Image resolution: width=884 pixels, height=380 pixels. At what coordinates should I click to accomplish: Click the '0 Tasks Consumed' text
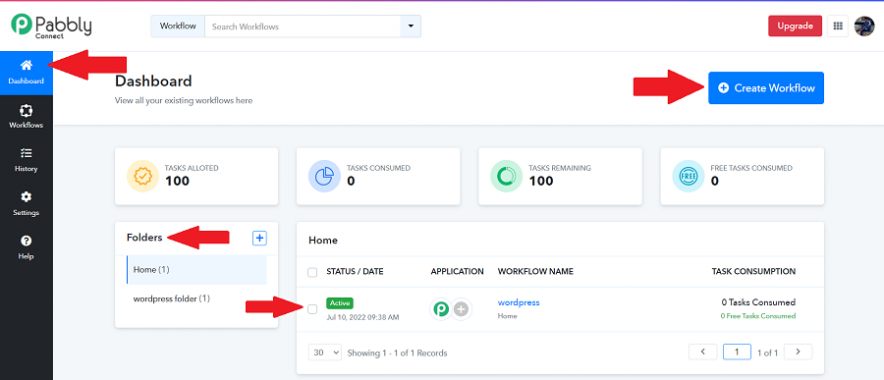758,303
